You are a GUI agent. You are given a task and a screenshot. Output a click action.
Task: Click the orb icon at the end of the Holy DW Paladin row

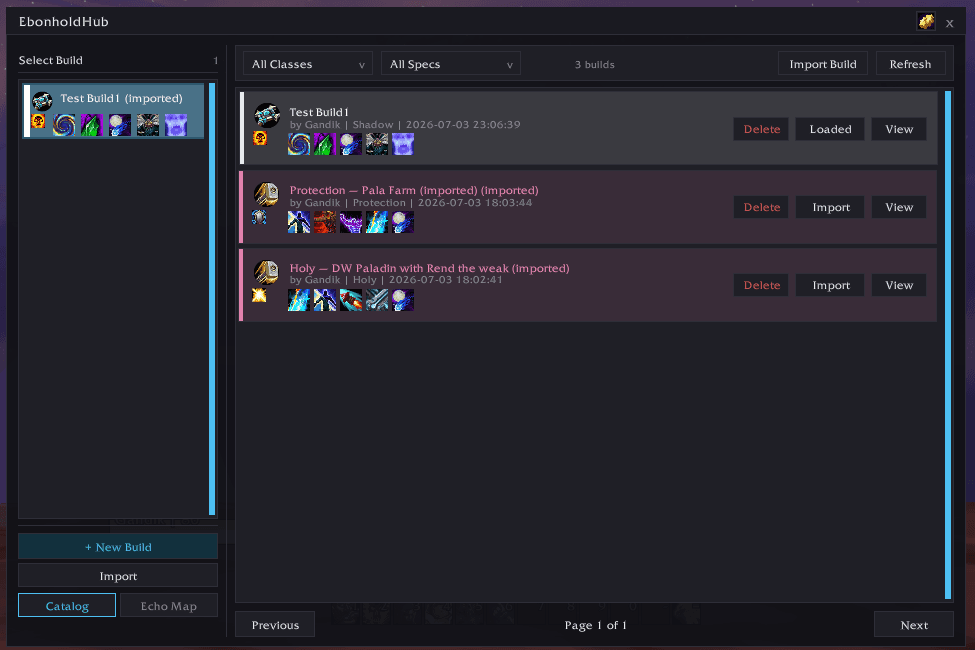click(403, 300)
